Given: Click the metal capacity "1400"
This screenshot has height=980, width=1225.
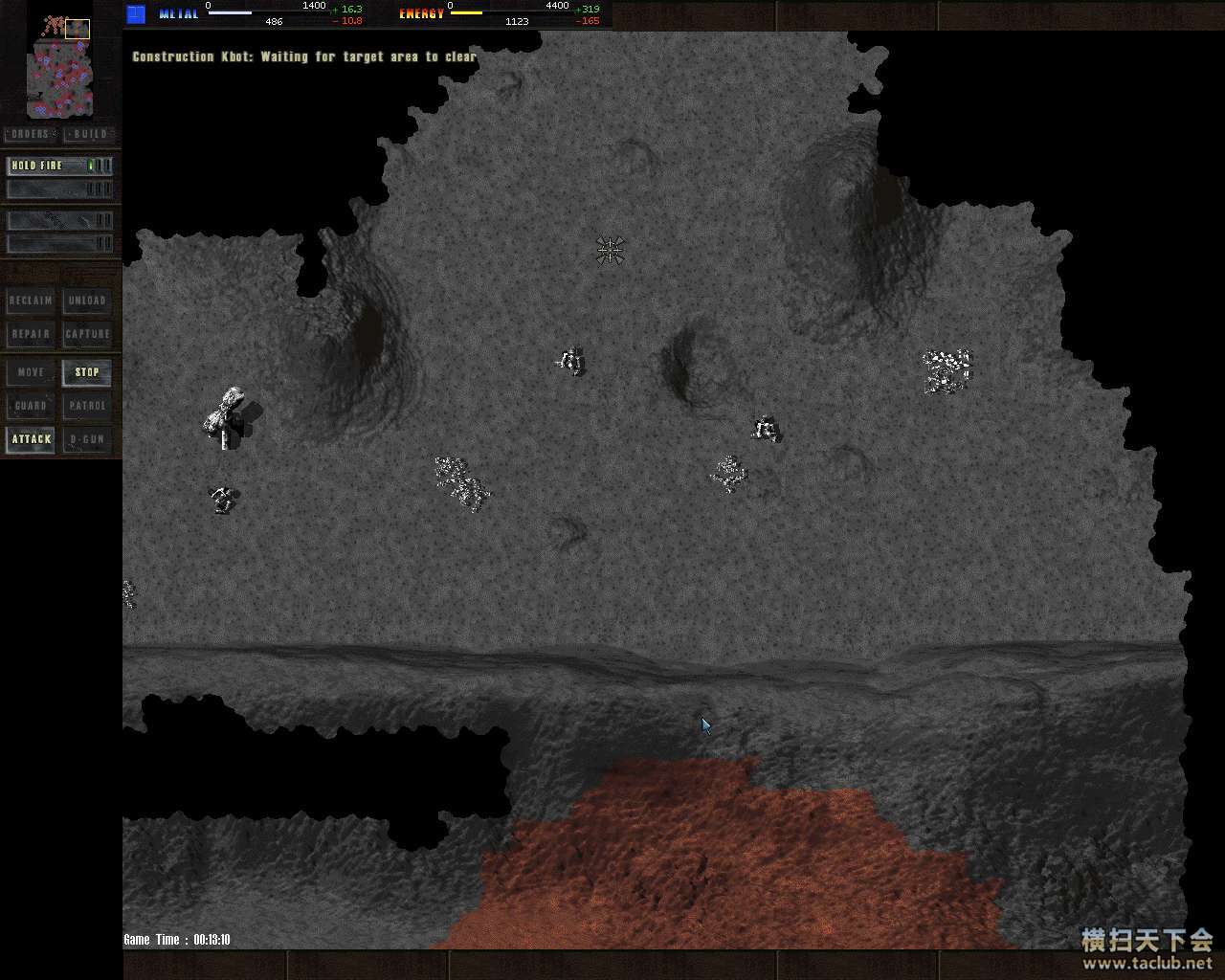Looking at the screenshot, I should tap(314, 6).
